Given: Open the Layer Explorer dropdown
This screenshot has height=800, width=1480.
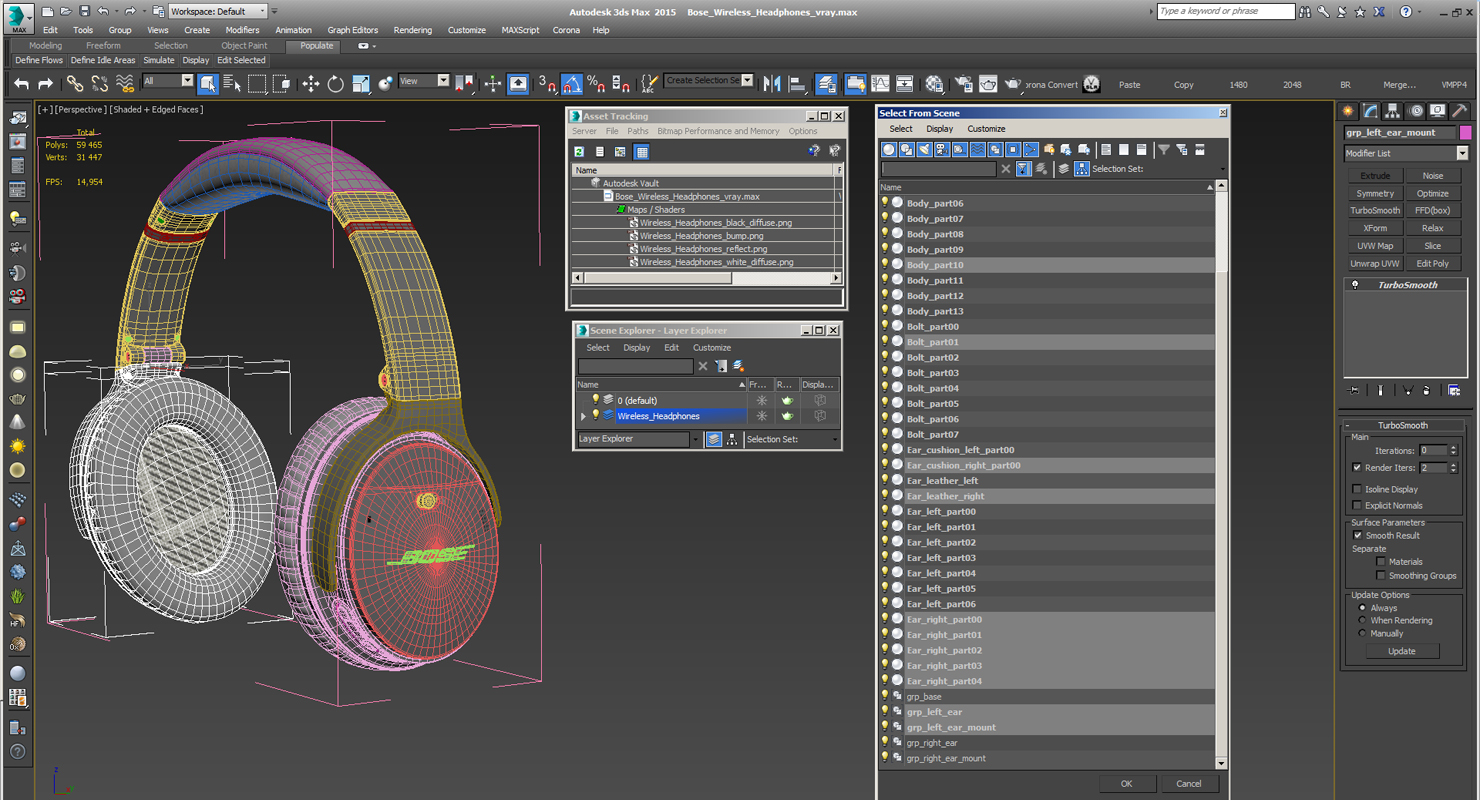Looking at the screenshot, I should pyautogui.click(x=696, y=439).
